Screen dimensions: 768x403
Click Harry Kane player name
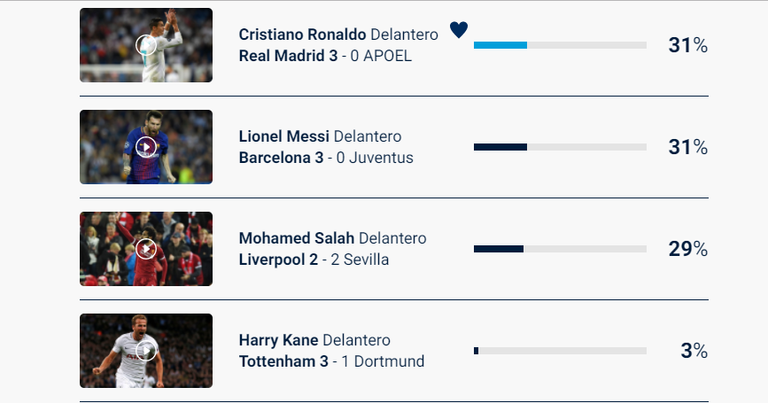tap(278, 340)
